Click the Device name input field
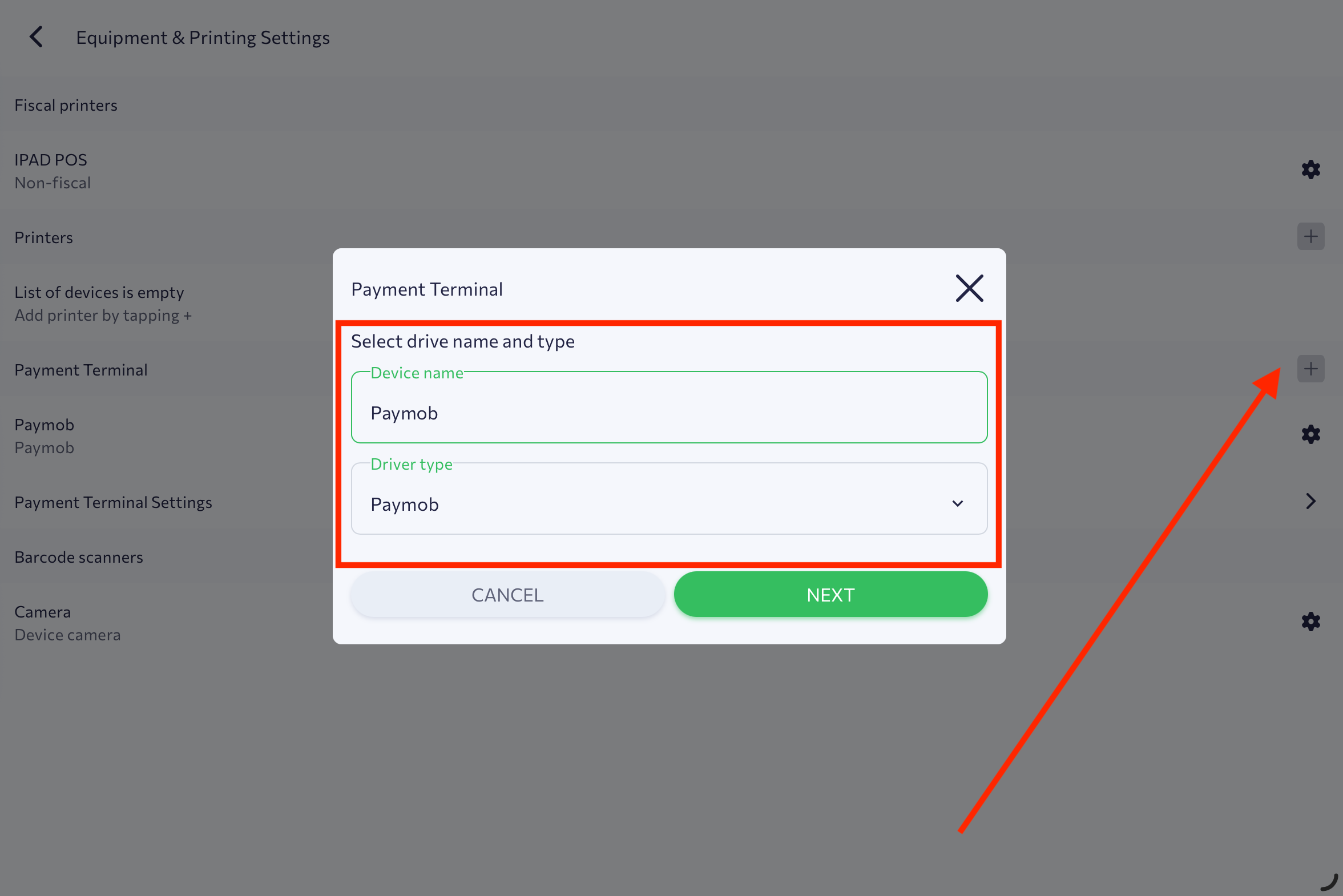 pyautogui.click(x=669, y=407)
